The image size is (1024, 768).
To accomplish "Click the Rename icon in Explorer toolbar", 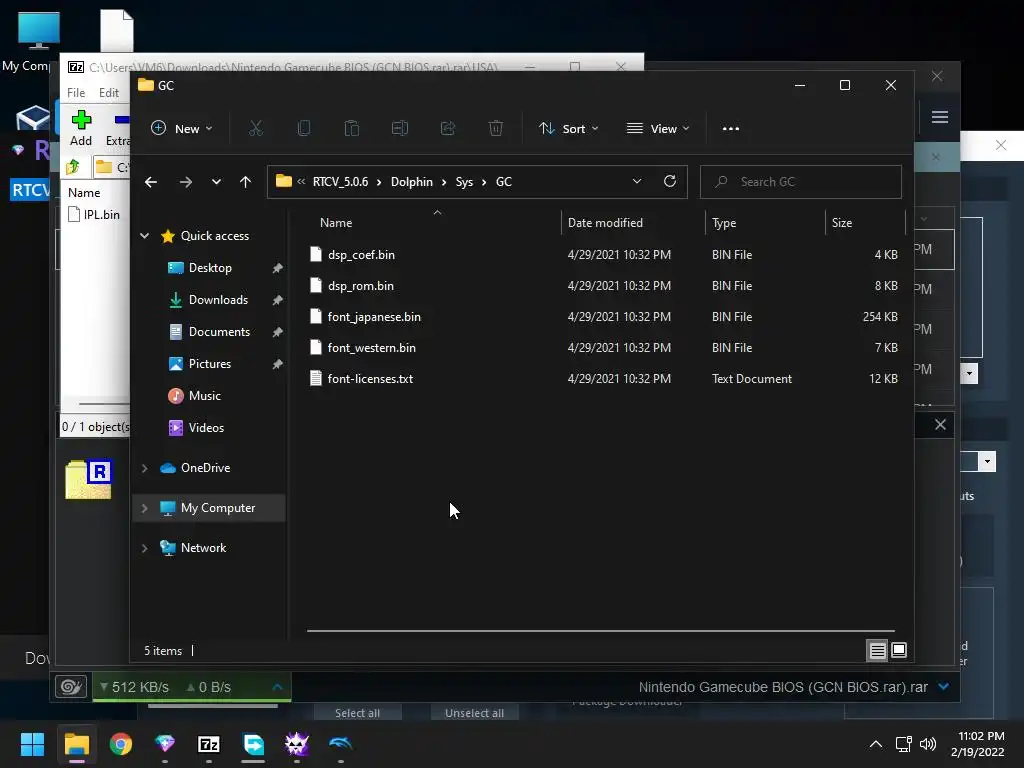I will pos(400,128).
